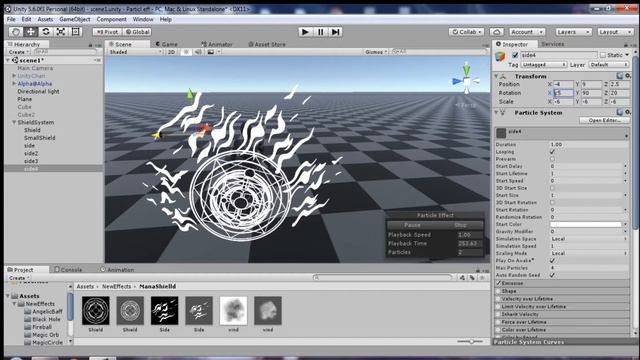Open the Layers dropdown

coord(573,32)
